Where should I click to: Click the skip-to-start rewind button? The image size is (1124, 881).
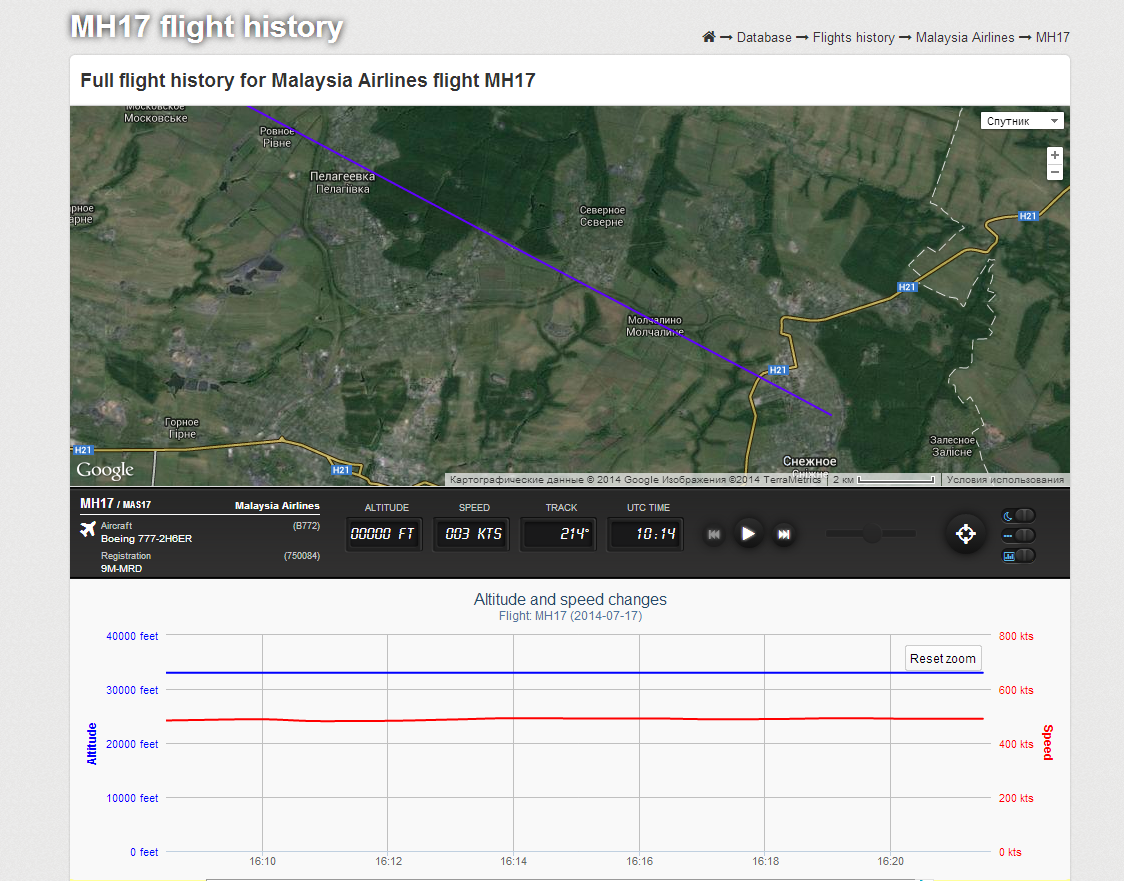(714, 535)
